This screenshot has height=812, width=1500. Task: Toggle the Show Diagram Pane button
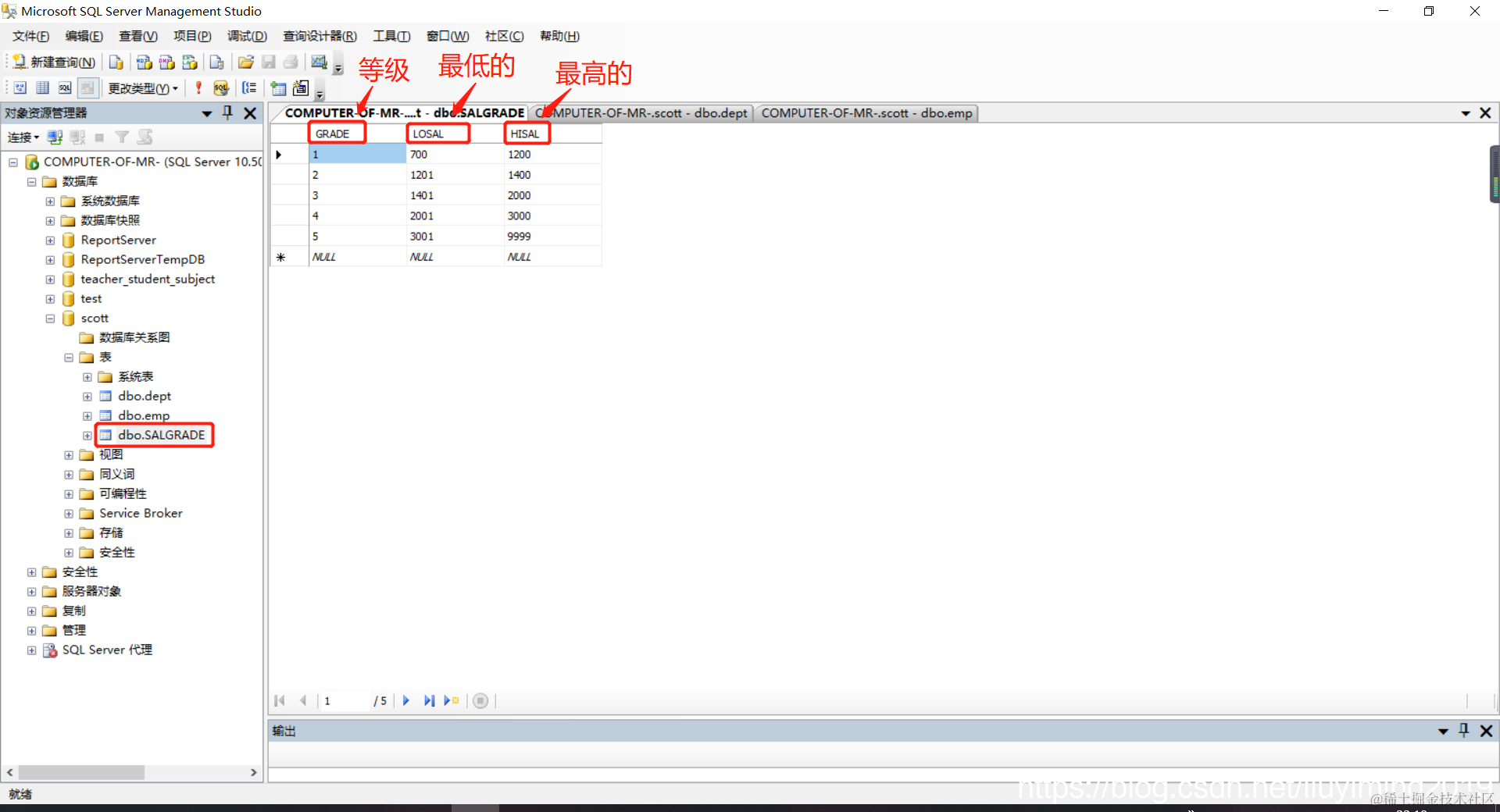pyautogui.click(x=20, y=88)
